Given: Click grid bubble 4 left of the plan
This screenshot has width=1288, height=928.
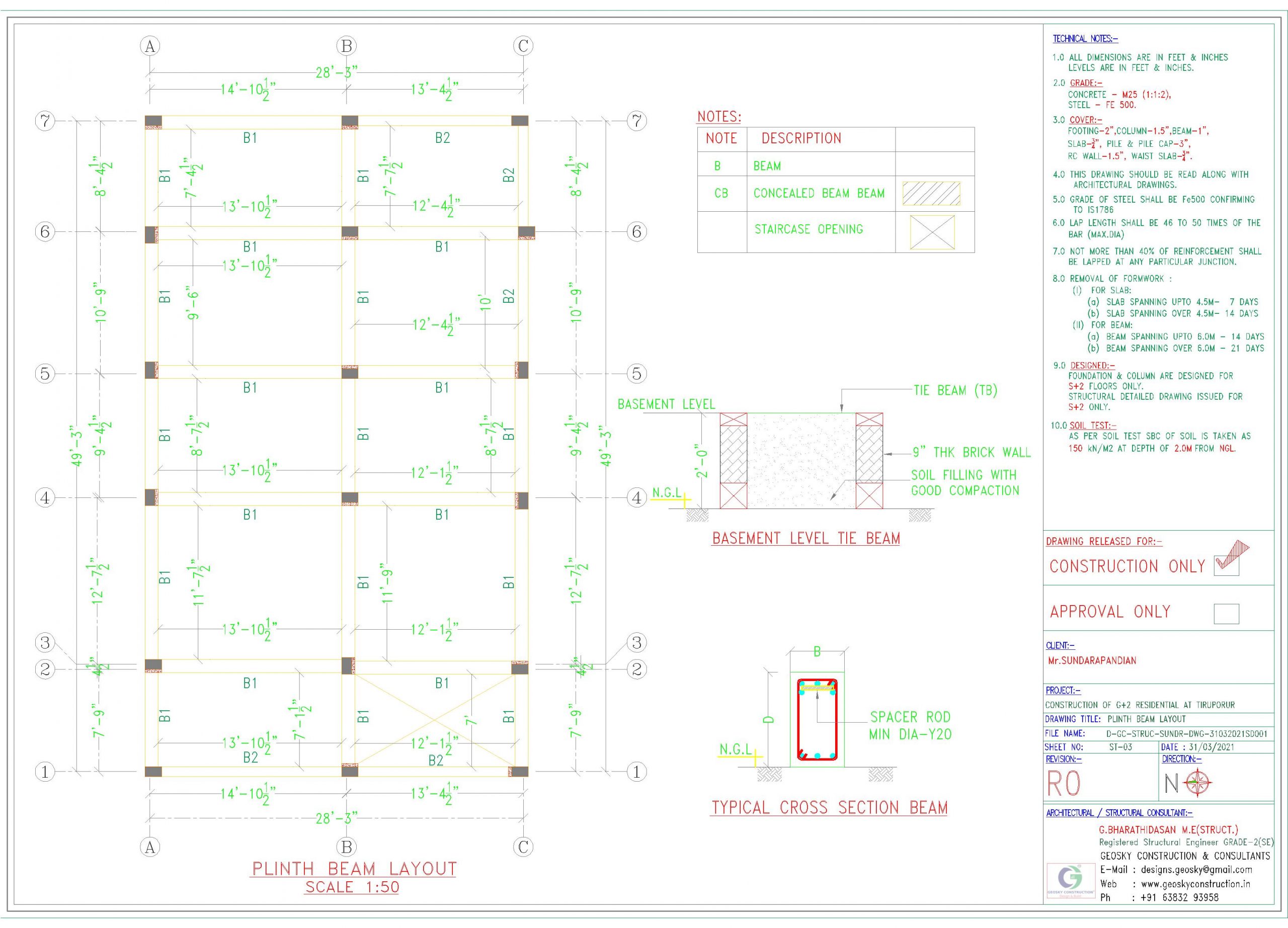Looking at the screenshot, I should coord(45,498).
